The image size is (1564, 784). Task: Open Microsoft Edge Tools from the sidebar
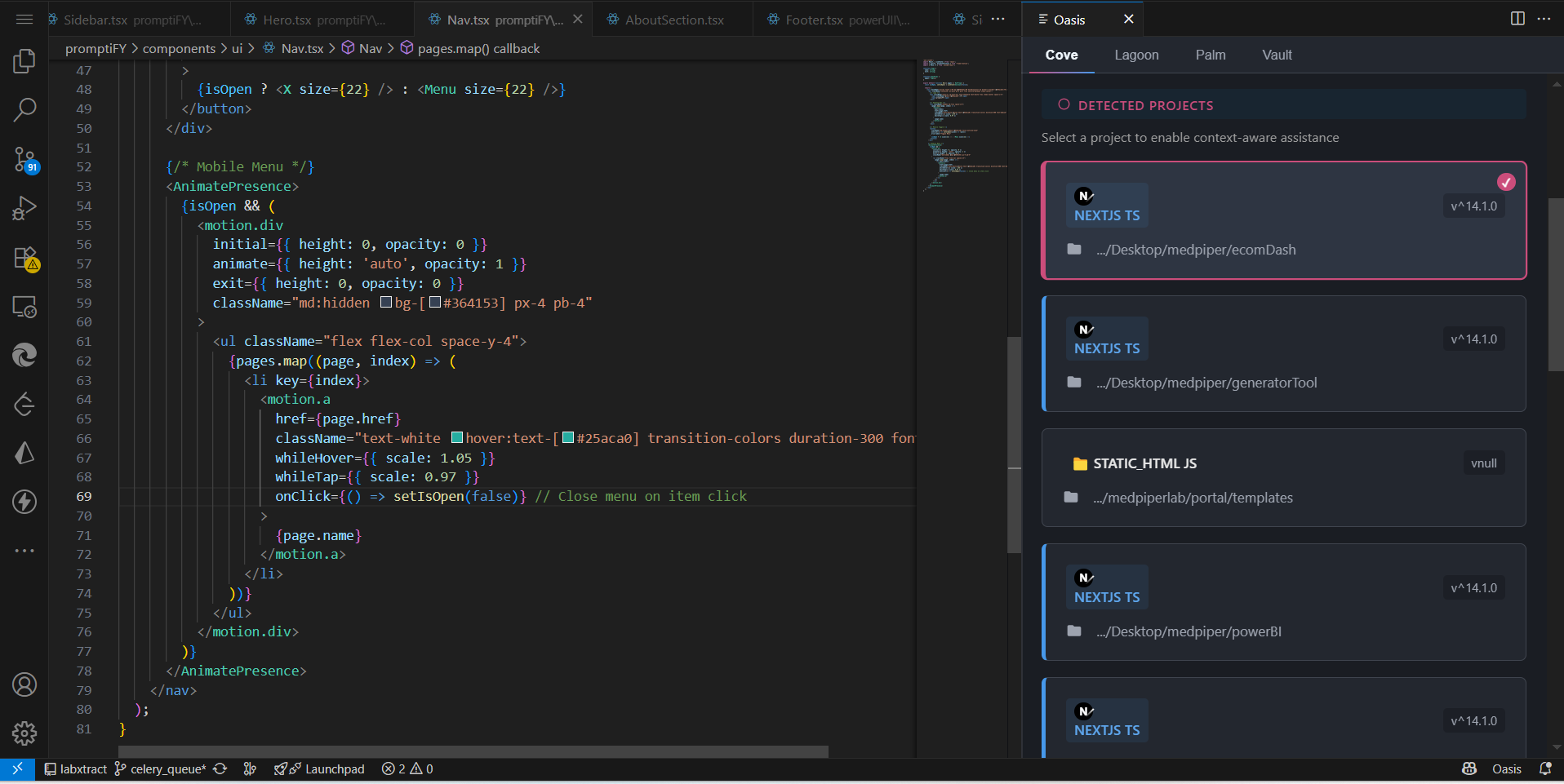[x=24, y=355]
